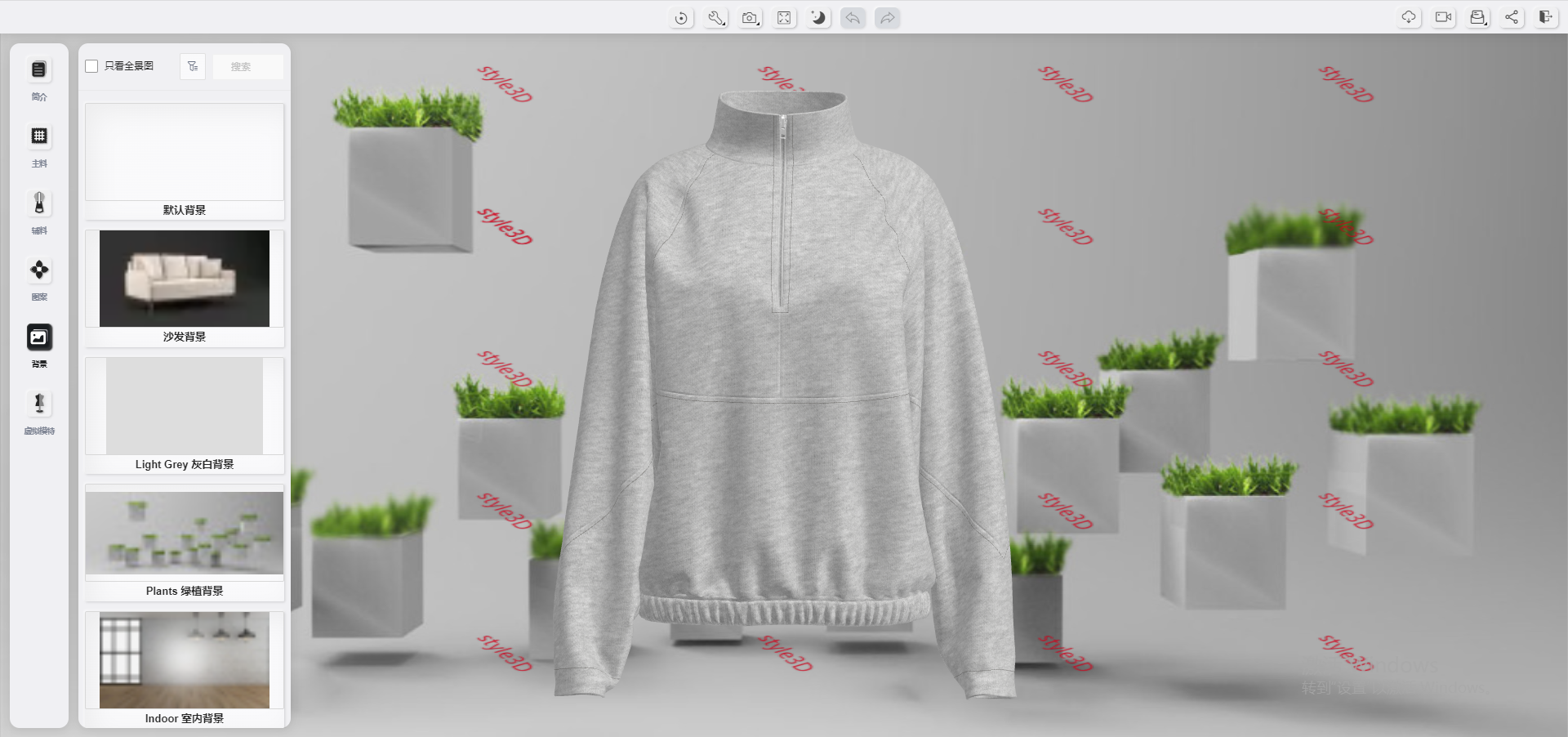
Task: Choose Light Grey 灰白背景 swatch
Action: 185,414
